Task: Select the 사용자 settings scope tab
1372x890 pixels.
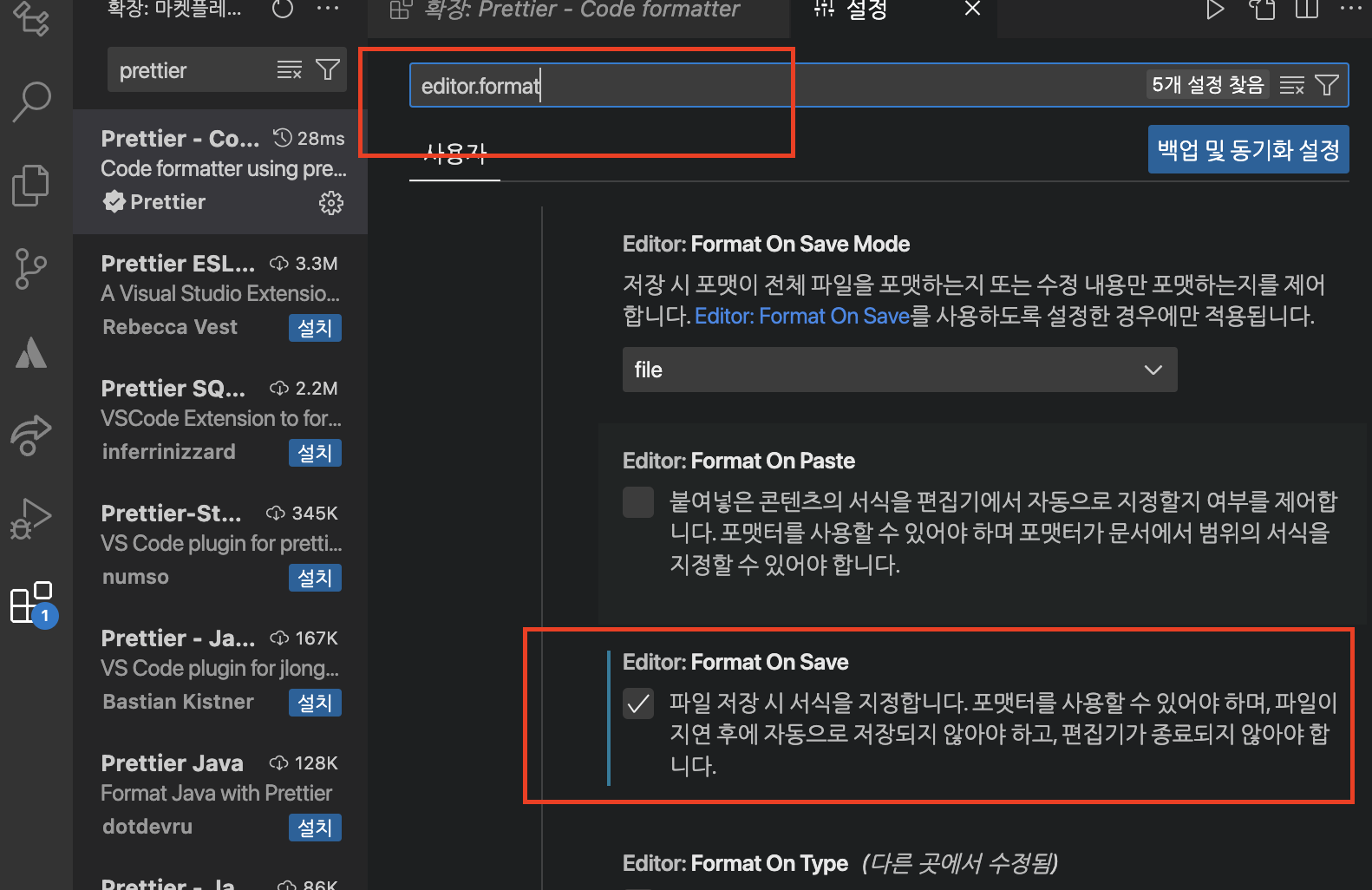Action: point(454,154)
